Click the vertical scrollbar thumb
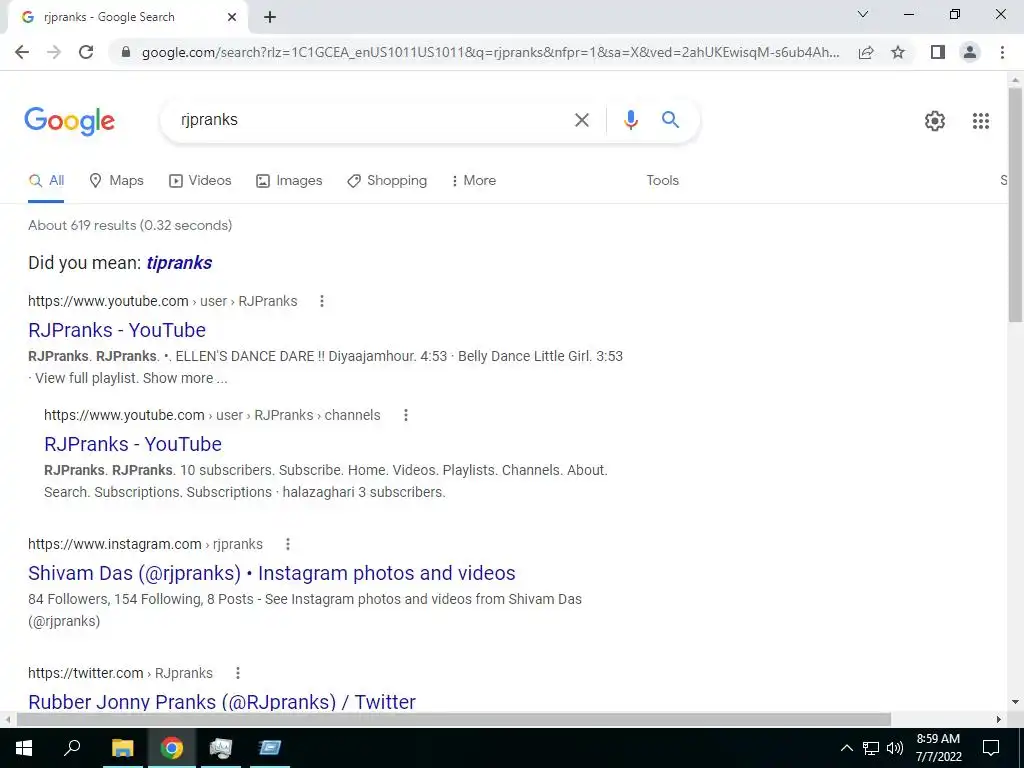Image resolution: width=1024 pixels, height=768 pixels. pos(1015,204)
